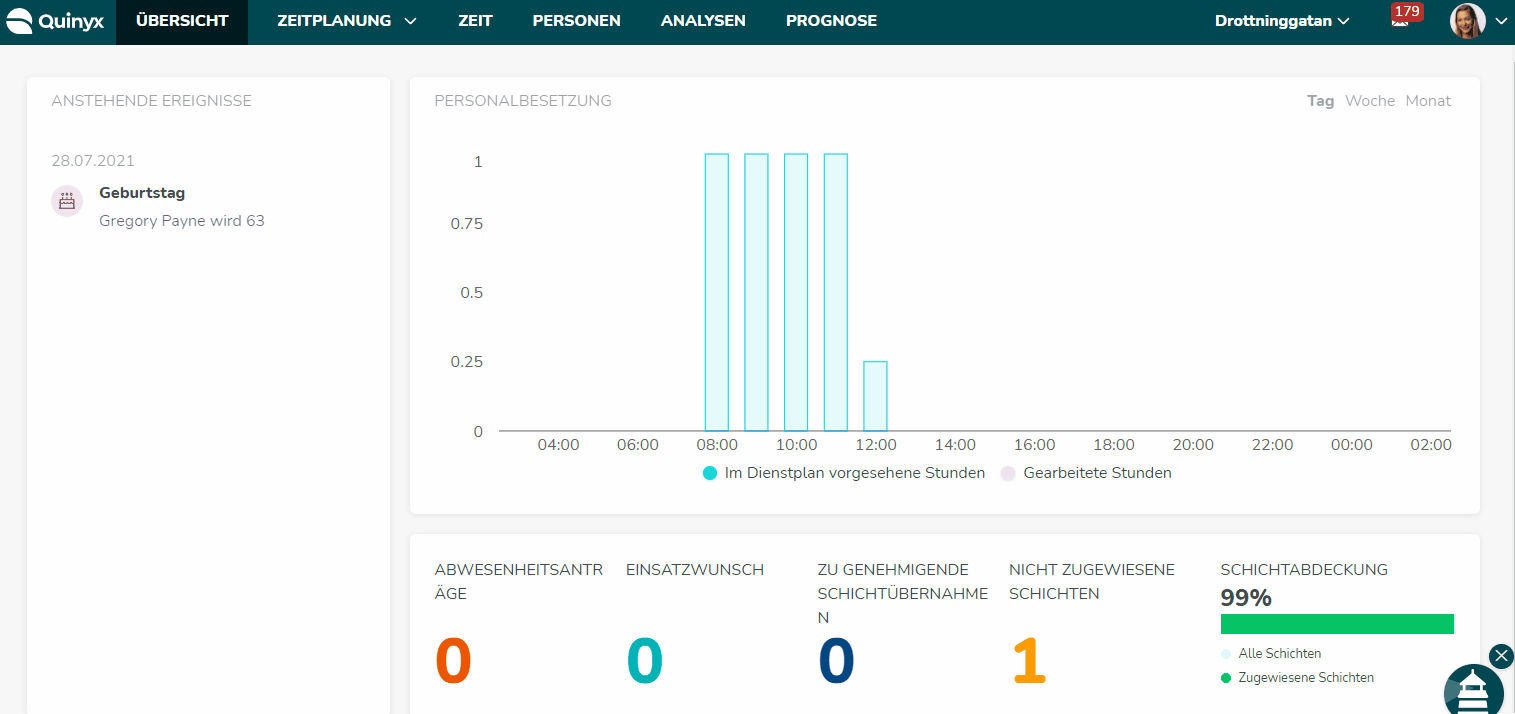Click the Personalbesetzung heading
Screen dimensions: 1515x714
click(x=523, y=101)
